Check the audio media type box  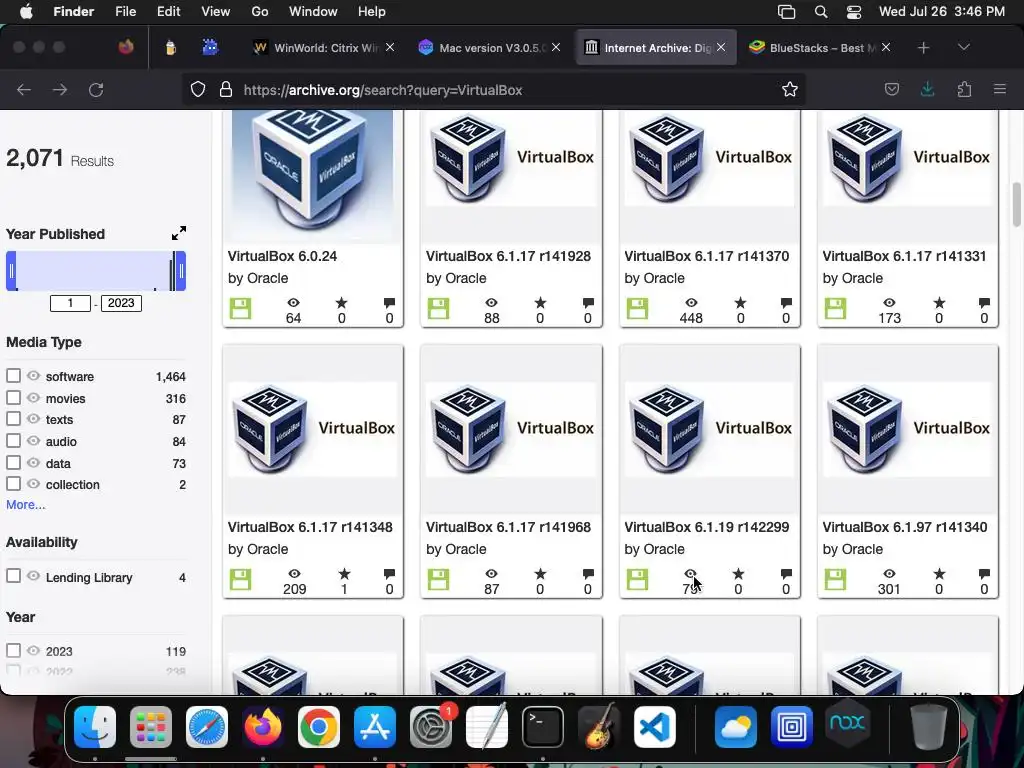pyautogui.click(x=13, y=441)
